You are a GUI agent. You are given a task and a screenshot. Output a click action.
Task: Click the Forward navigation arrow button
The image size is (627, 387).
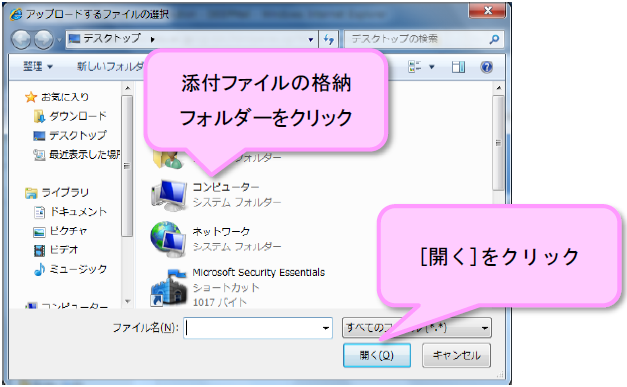[x=44, y=39]
